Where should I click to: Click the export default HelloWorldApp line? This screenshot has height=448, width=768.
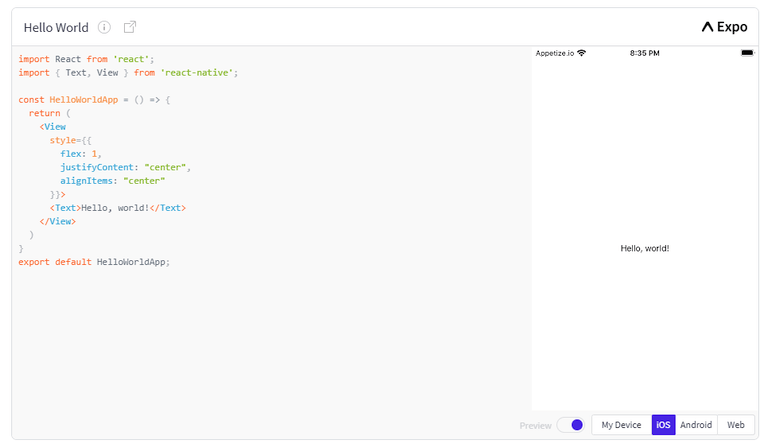94,261
